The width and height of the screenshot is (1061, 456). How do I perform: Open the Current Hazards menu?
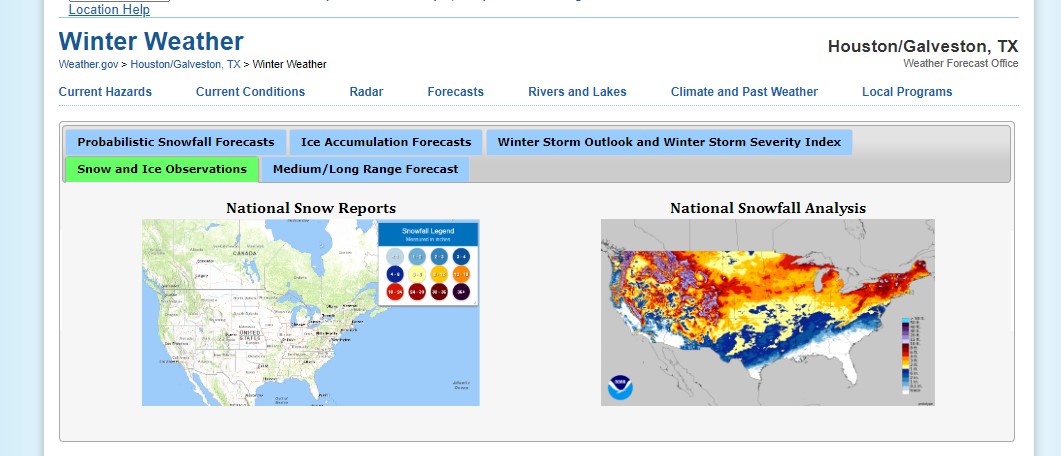(x=105, y=92)
